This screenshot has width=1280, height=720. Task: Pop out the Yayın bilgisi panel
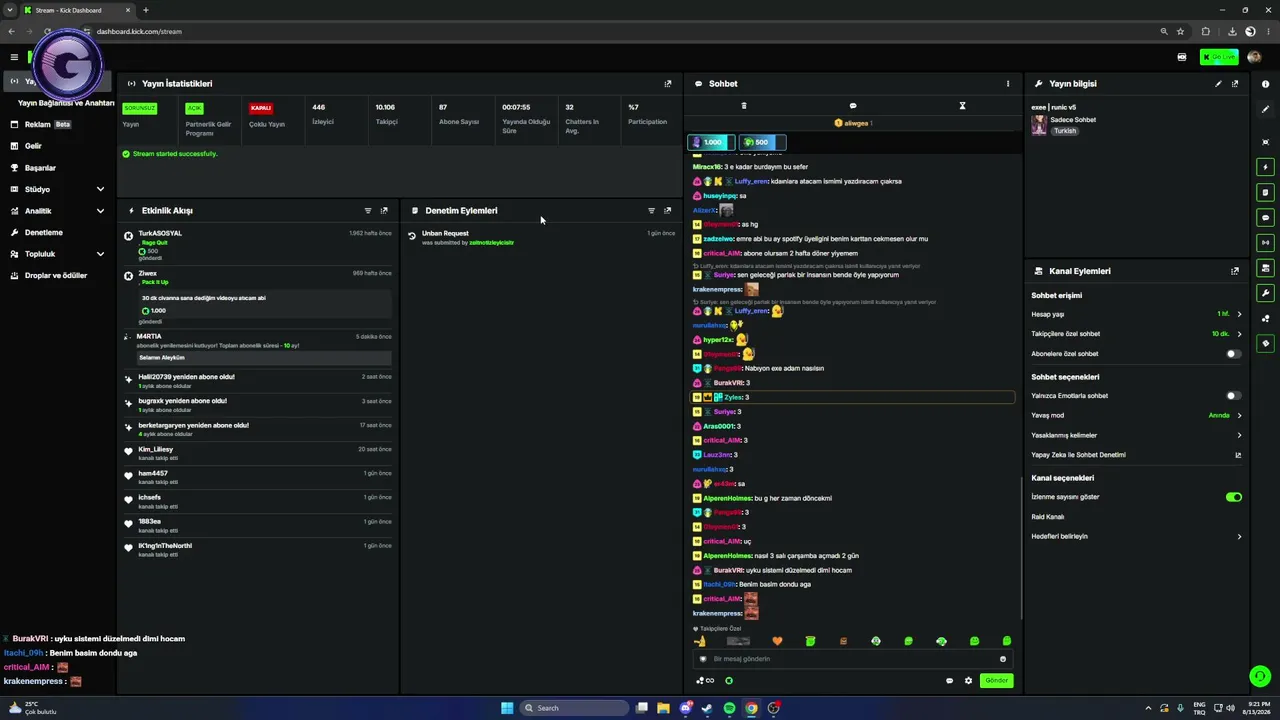click(x=1235, y=84)
